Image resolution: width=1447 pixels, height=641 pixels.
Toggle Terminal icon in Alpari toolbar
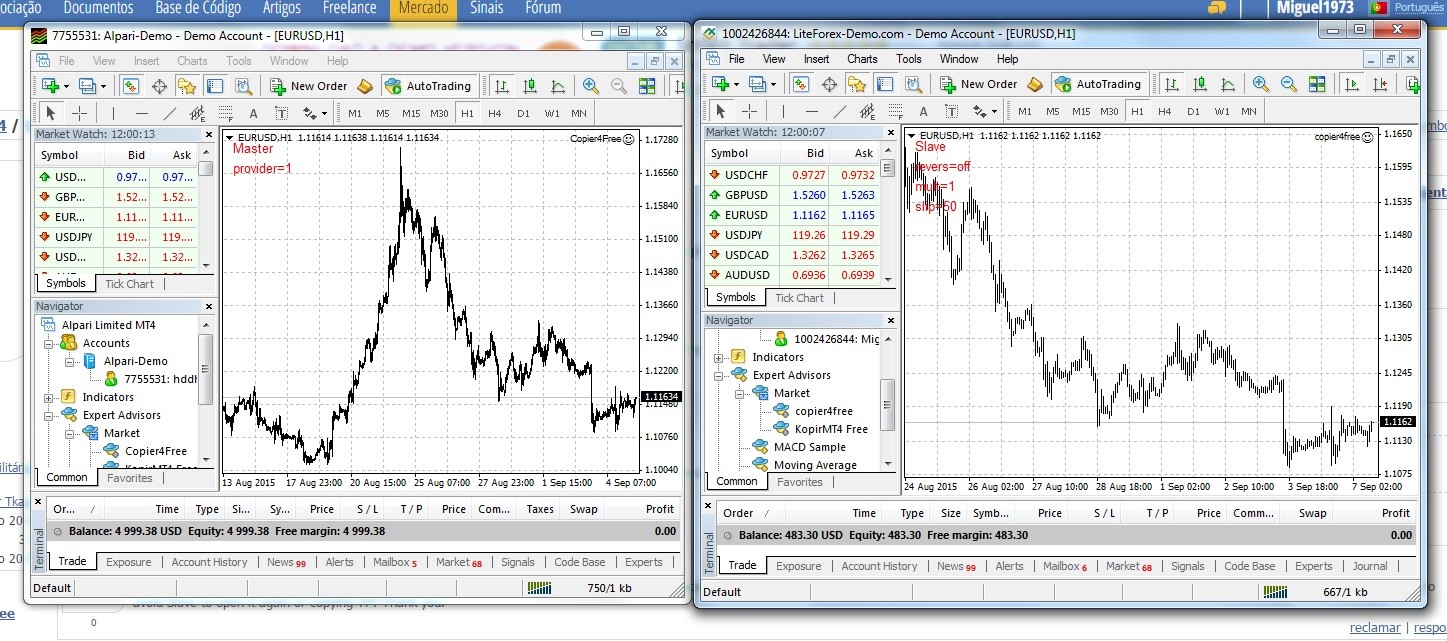(x=215, y=86)
